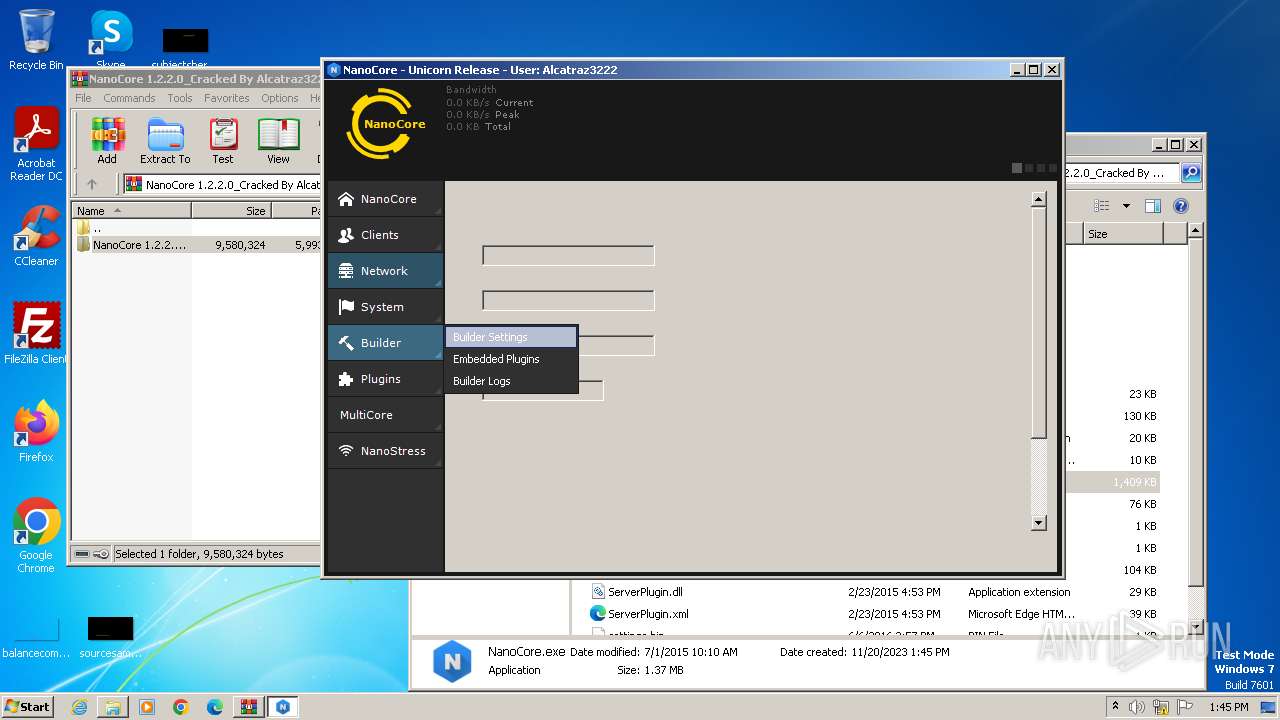1280x720 pixels.
Task: Click the WinRAR Test icon
Action: pyautogui.click(x=223, y=141)
